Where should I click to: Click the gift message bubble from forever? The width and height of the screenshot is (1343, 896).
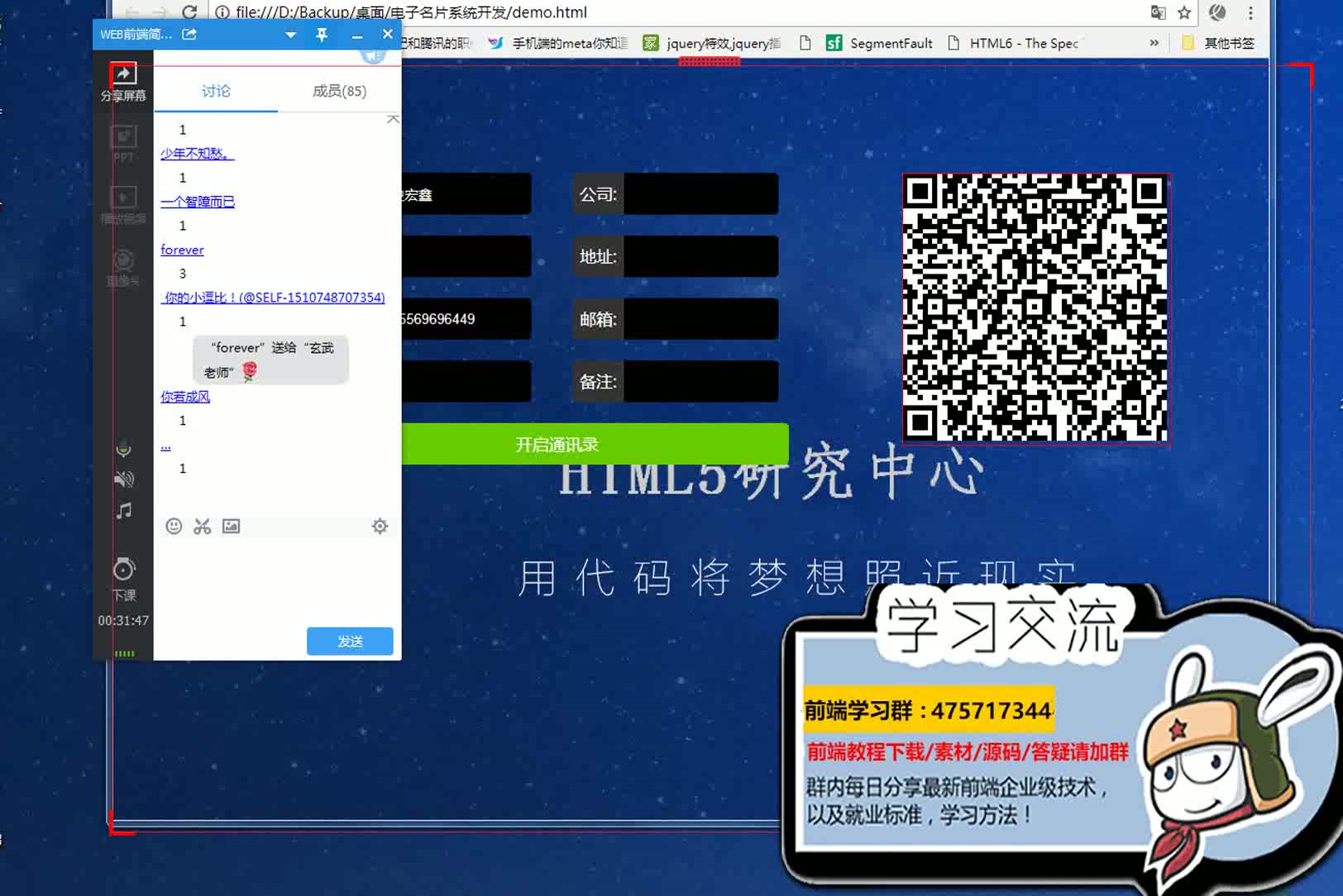pos(270,360)
